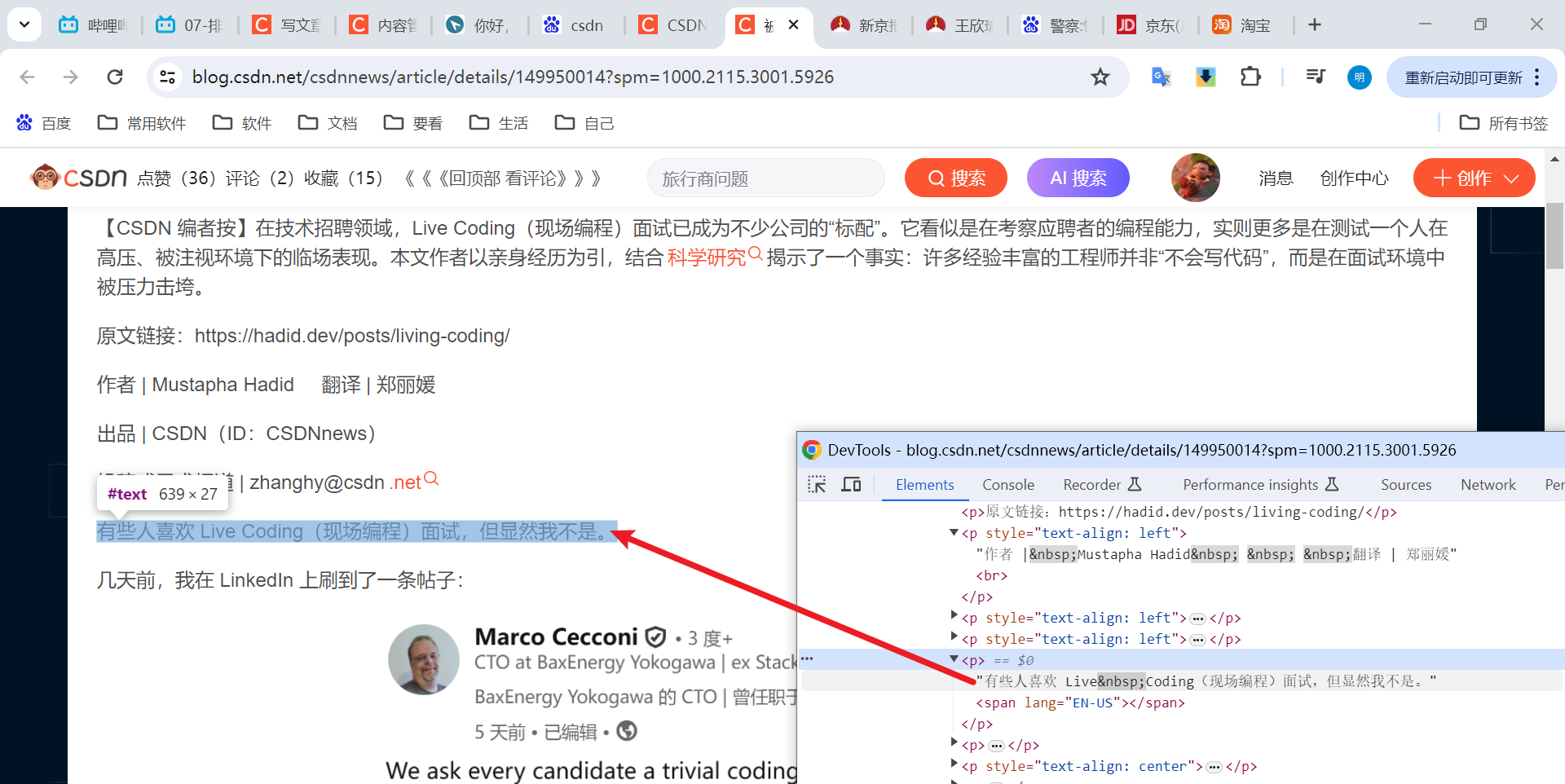Focus the CSDN search box
Viewport: 1565px width, 784px height.
tap(766, 178)
